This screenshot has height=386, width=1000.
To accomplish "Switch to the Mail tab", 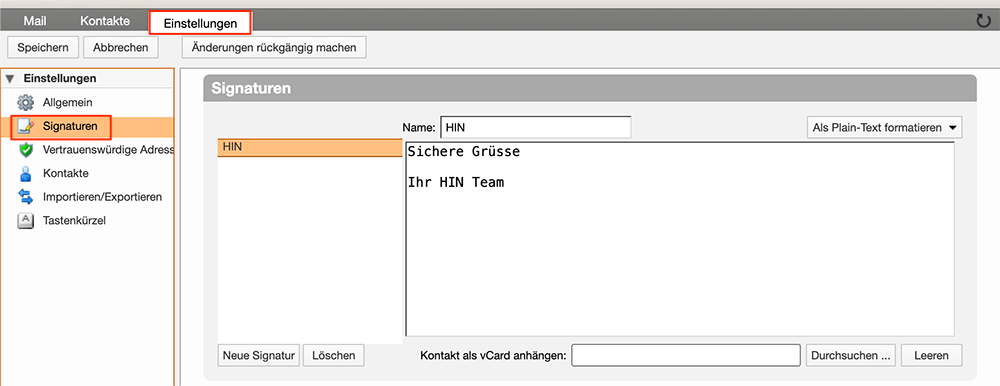I will click(x=35, y=21).
